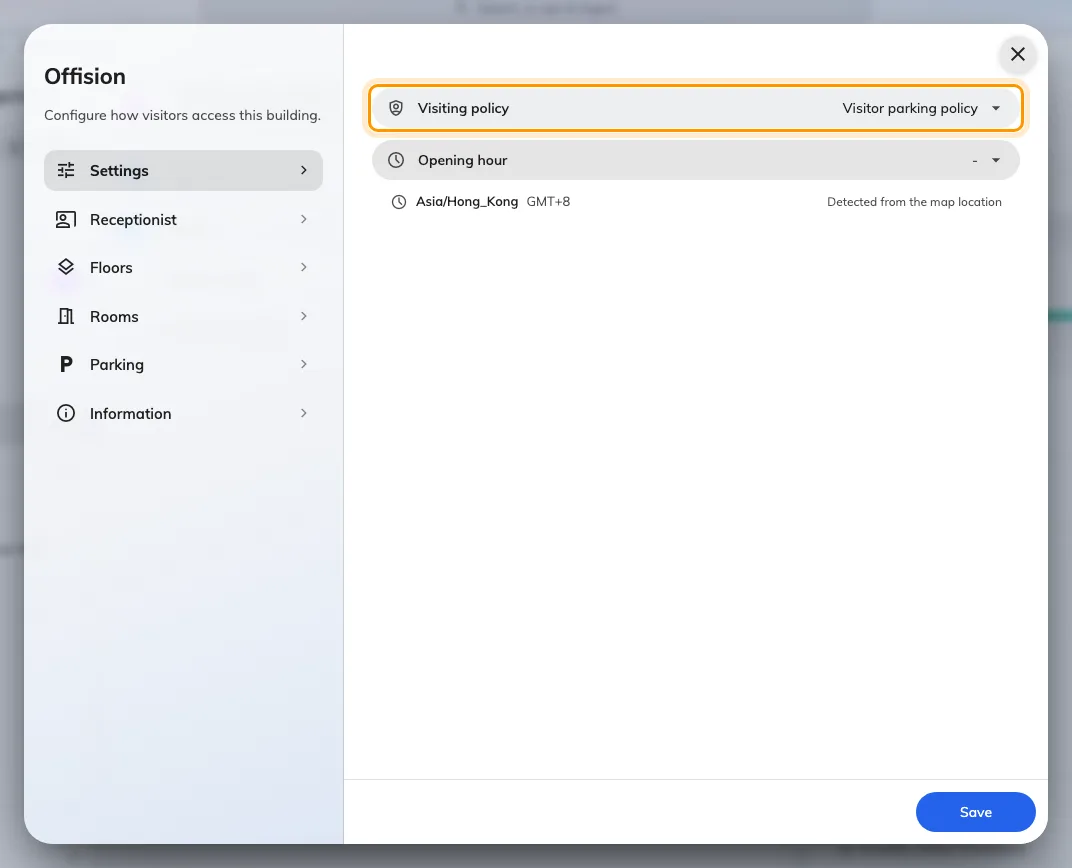Save the building settings
This screenshot has width=1072, height=868.
[975, 812]
